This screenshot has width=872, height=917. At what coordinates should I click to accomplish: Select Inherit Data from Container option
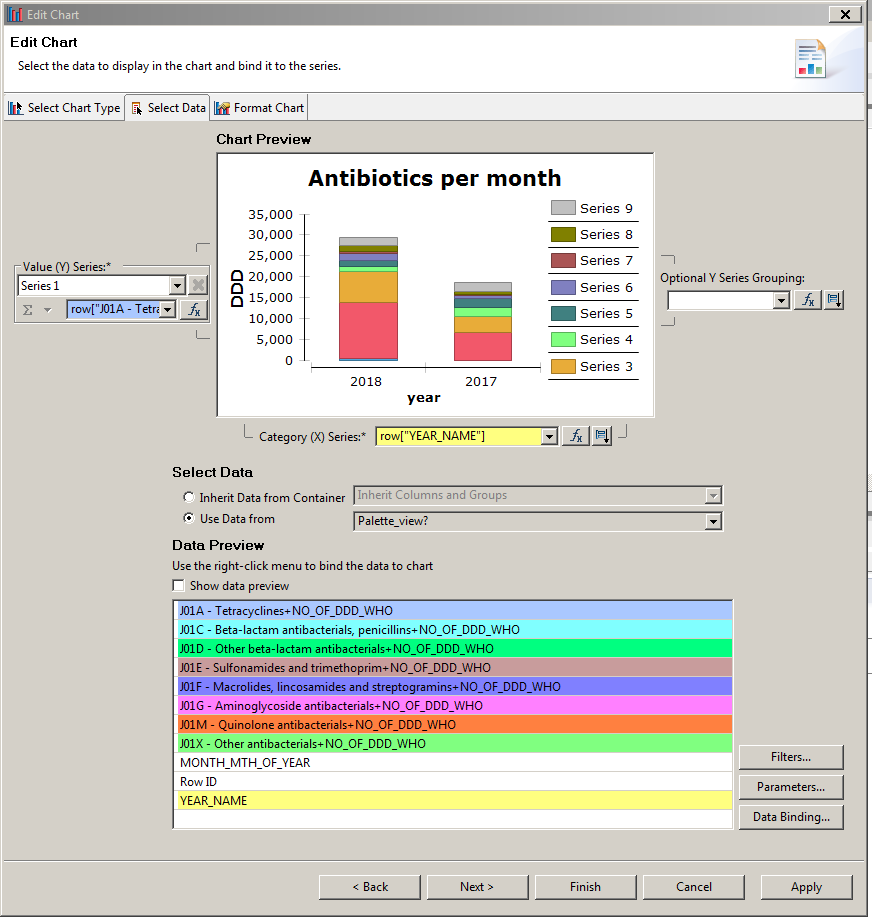[x=189, y=497]
